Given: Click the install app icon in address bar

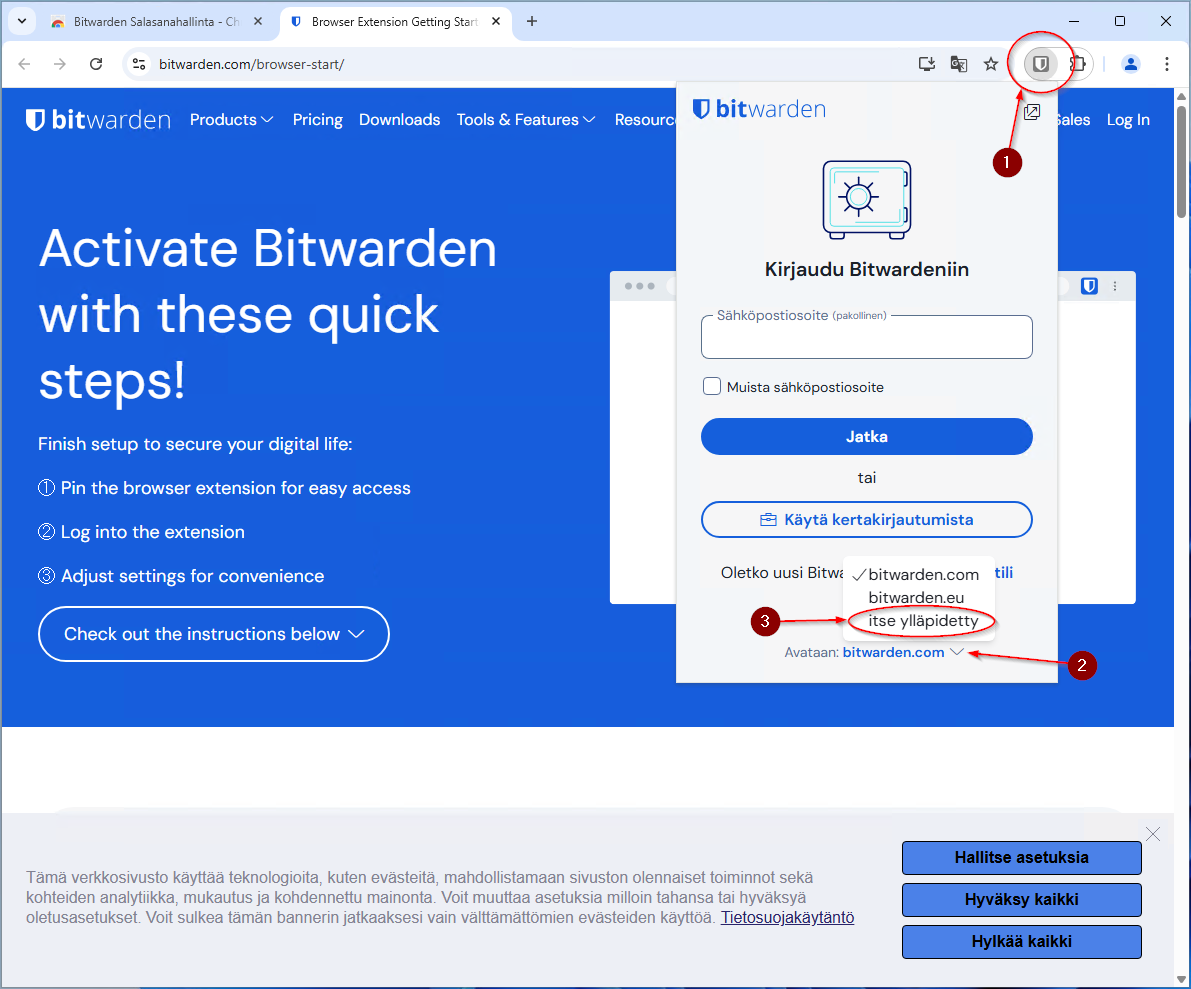Looking at the screenshot, I should [x=927, y=64].
